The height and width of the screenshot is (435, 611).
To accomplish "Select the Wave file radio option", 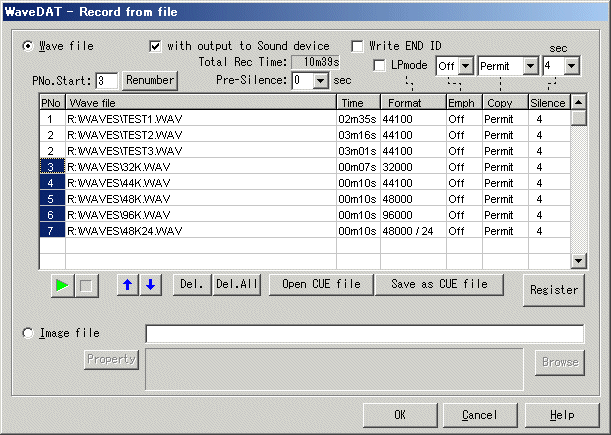I will (x=28, y=46).
